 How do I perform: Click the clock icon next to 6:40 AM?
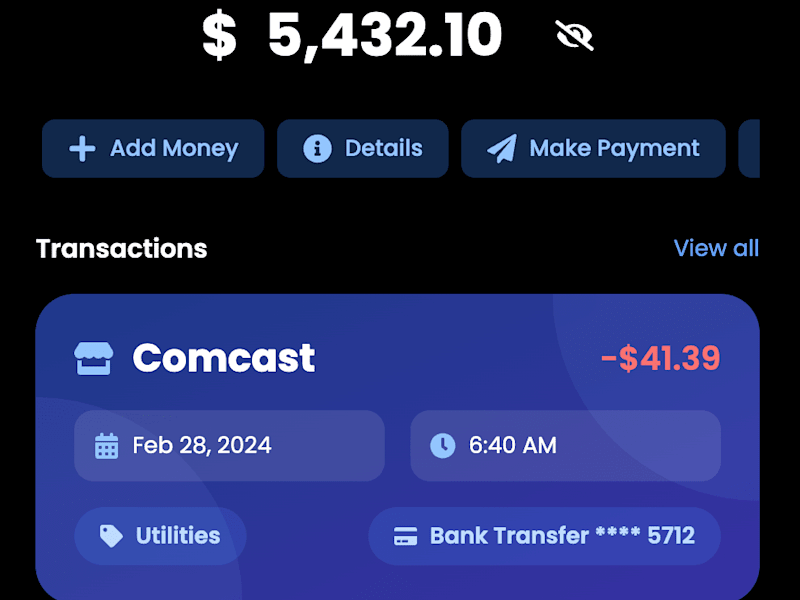tap(442, 445)
